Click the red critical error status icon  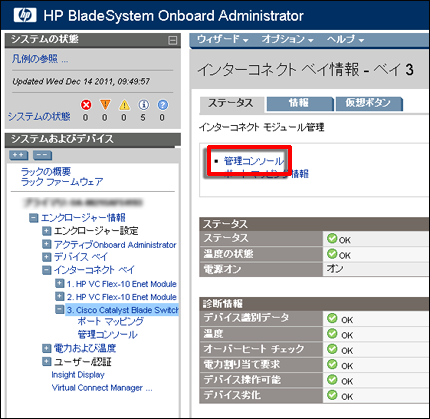pyautogui.click(x=86, y=105)
